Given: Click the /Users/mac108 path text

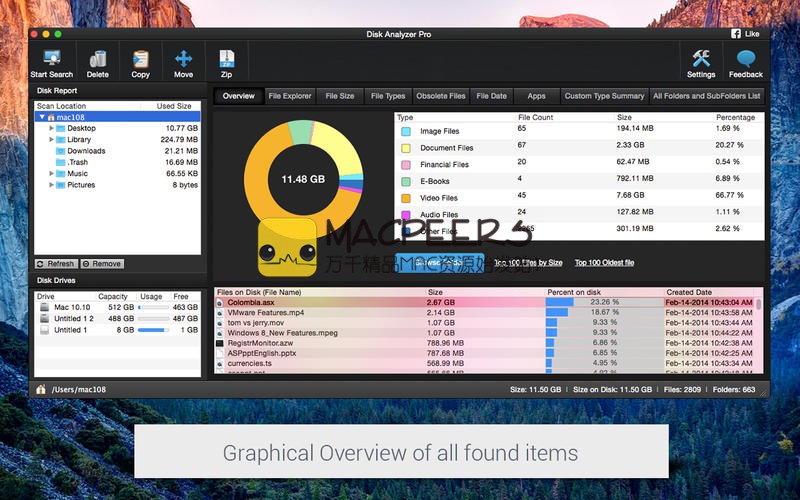Looking at the screenshot, I should tap(79, 389).
